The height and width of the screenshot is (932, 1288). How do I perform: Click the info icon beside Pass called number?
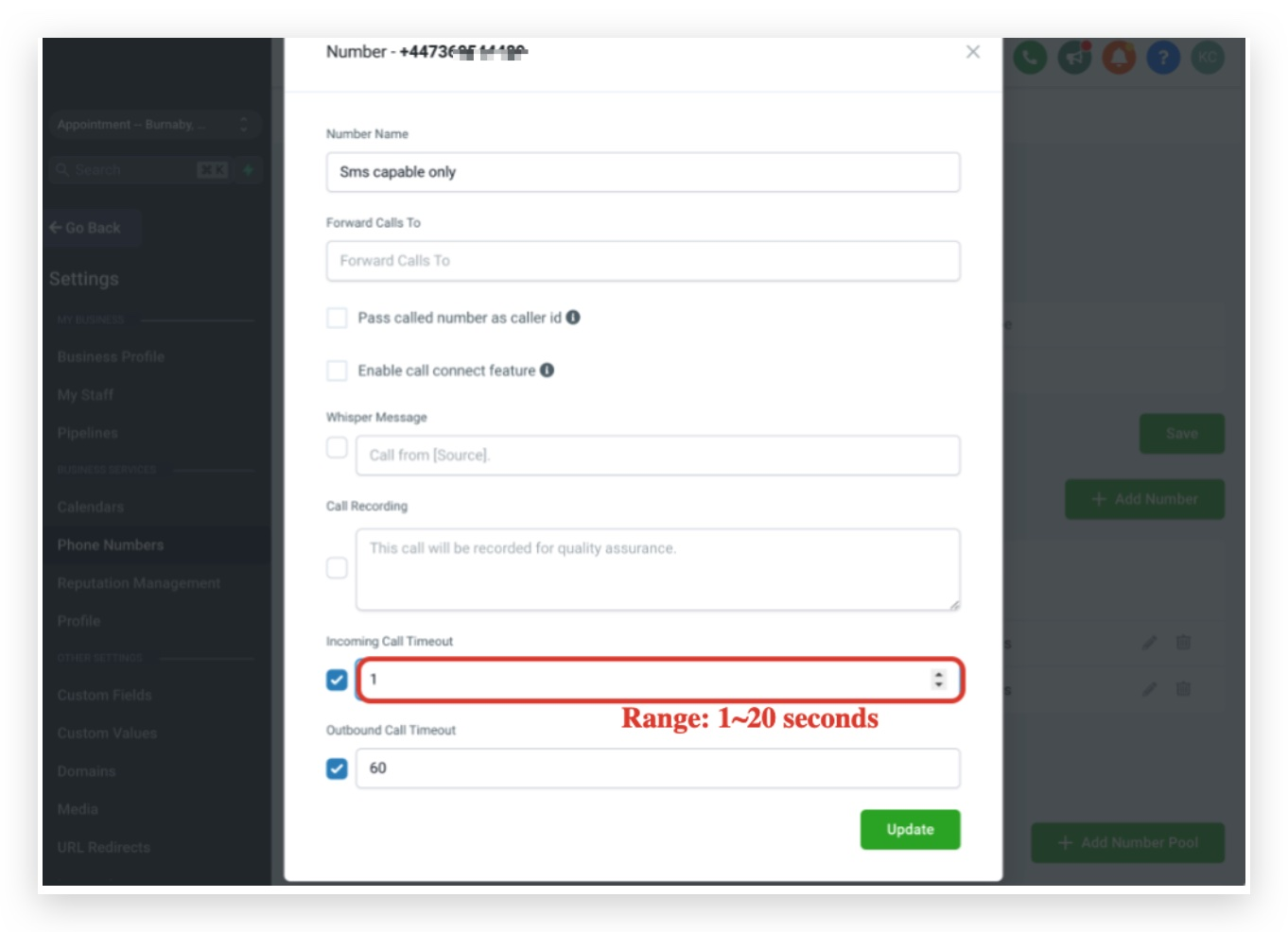[x=573, y=318]
